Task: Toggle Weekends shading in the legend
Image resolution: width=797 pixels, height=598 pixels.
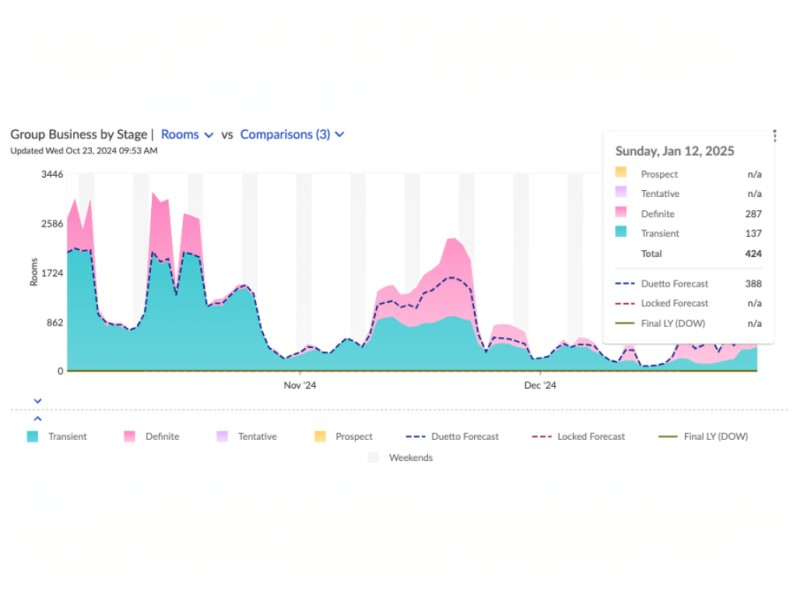Action: tap(401, 458)
